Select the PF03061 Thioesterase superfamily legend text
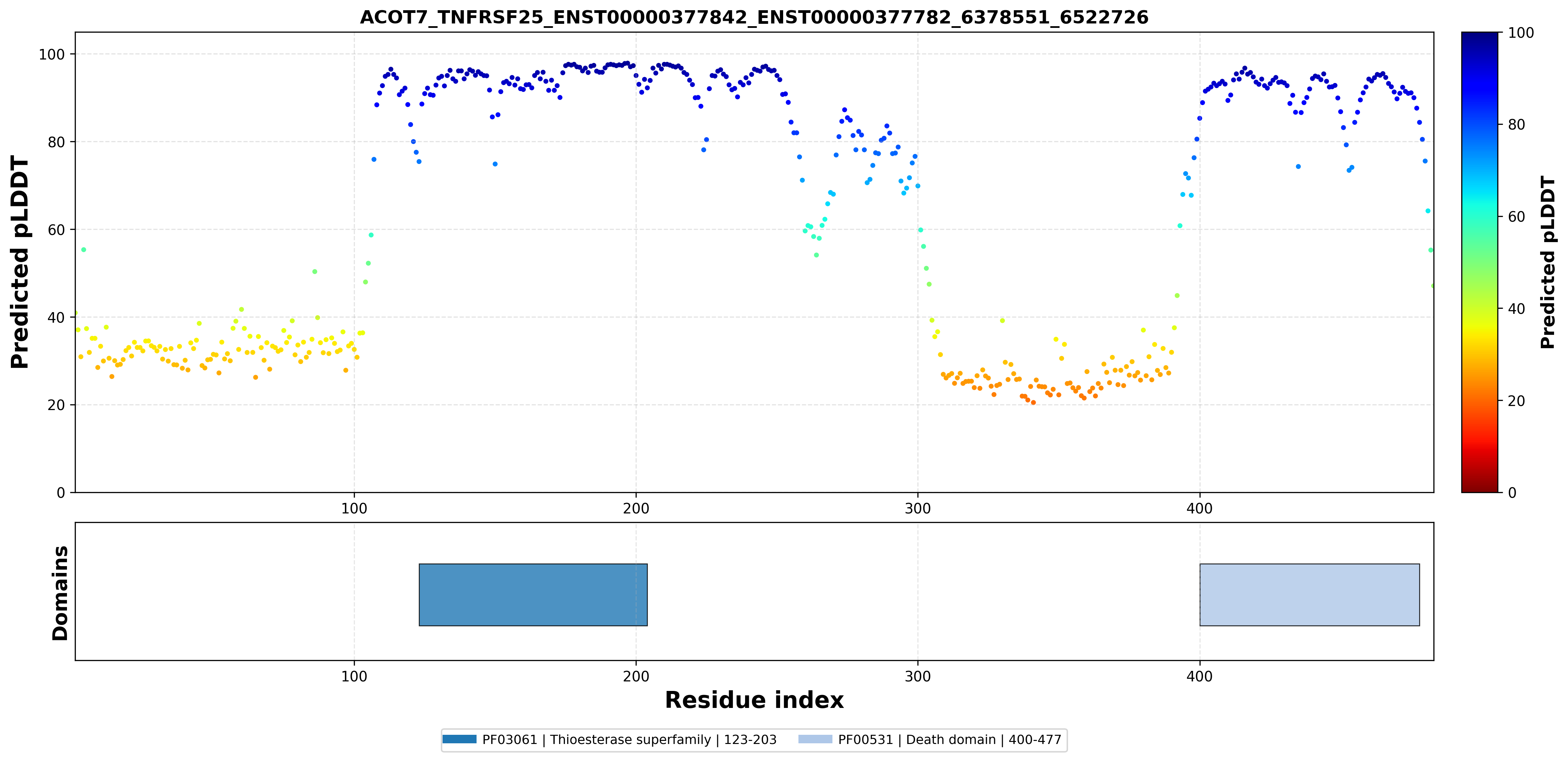This screenshot has height=762, width=1568. click(x=630, y=740)
